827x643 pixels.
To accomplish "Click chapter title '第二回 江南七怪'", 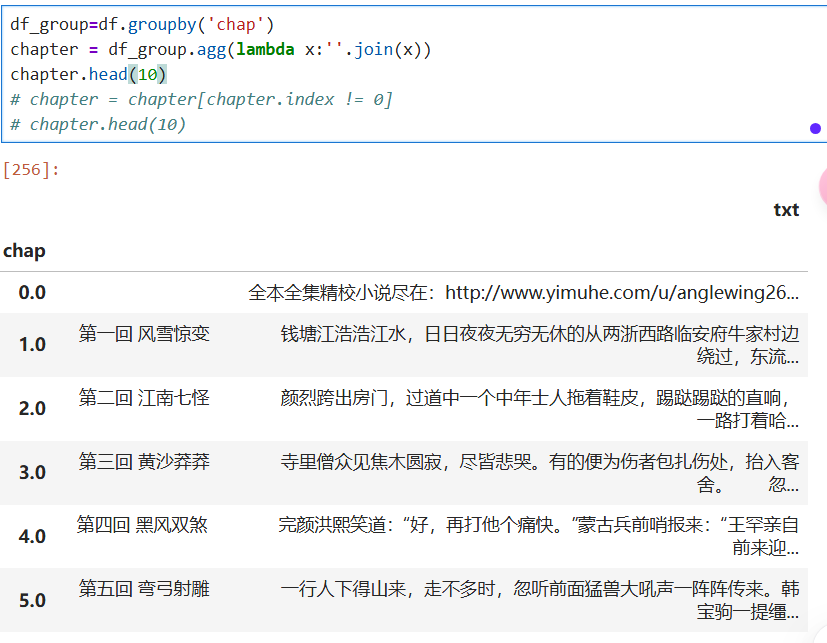I will coord(144,398).
